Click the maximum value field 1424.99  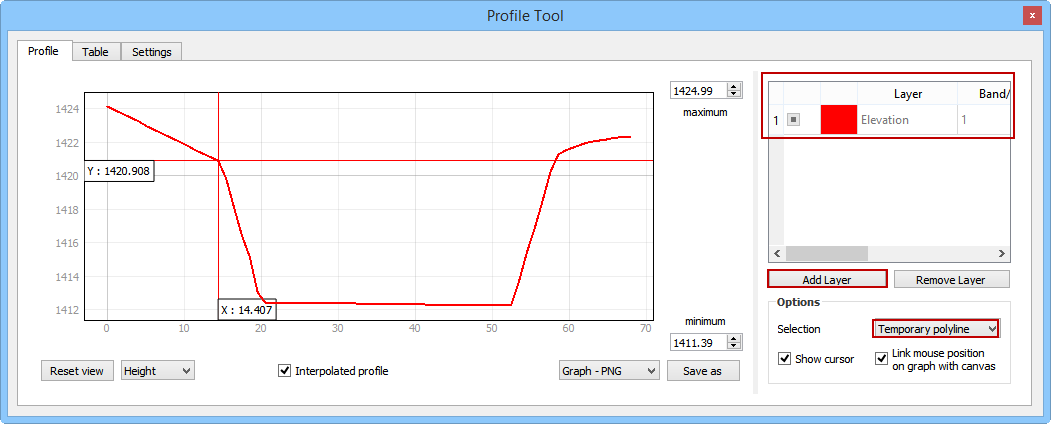699,91
